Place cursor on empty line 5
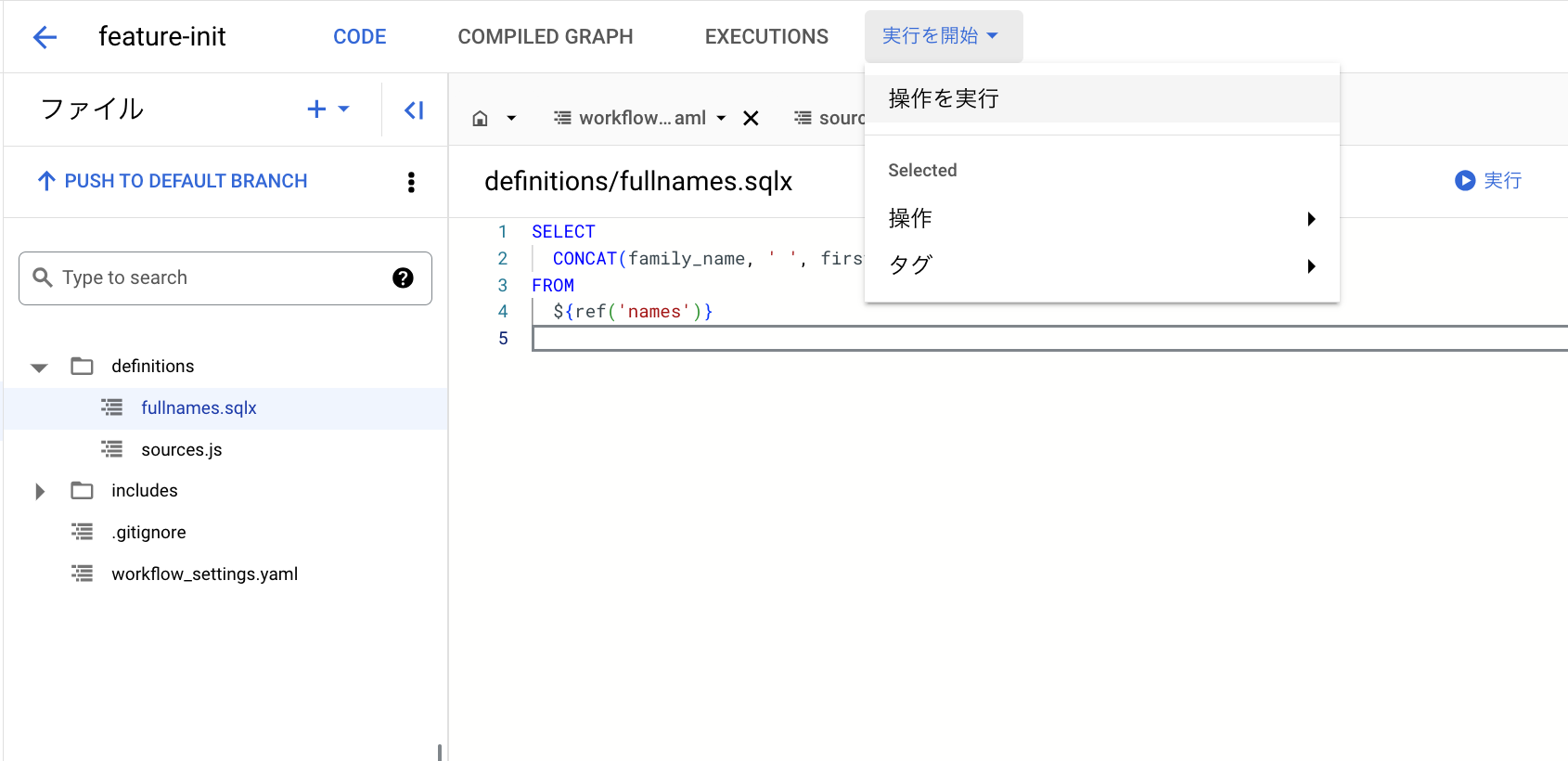Viewport: 1568px width, 761px height. 1049,339
